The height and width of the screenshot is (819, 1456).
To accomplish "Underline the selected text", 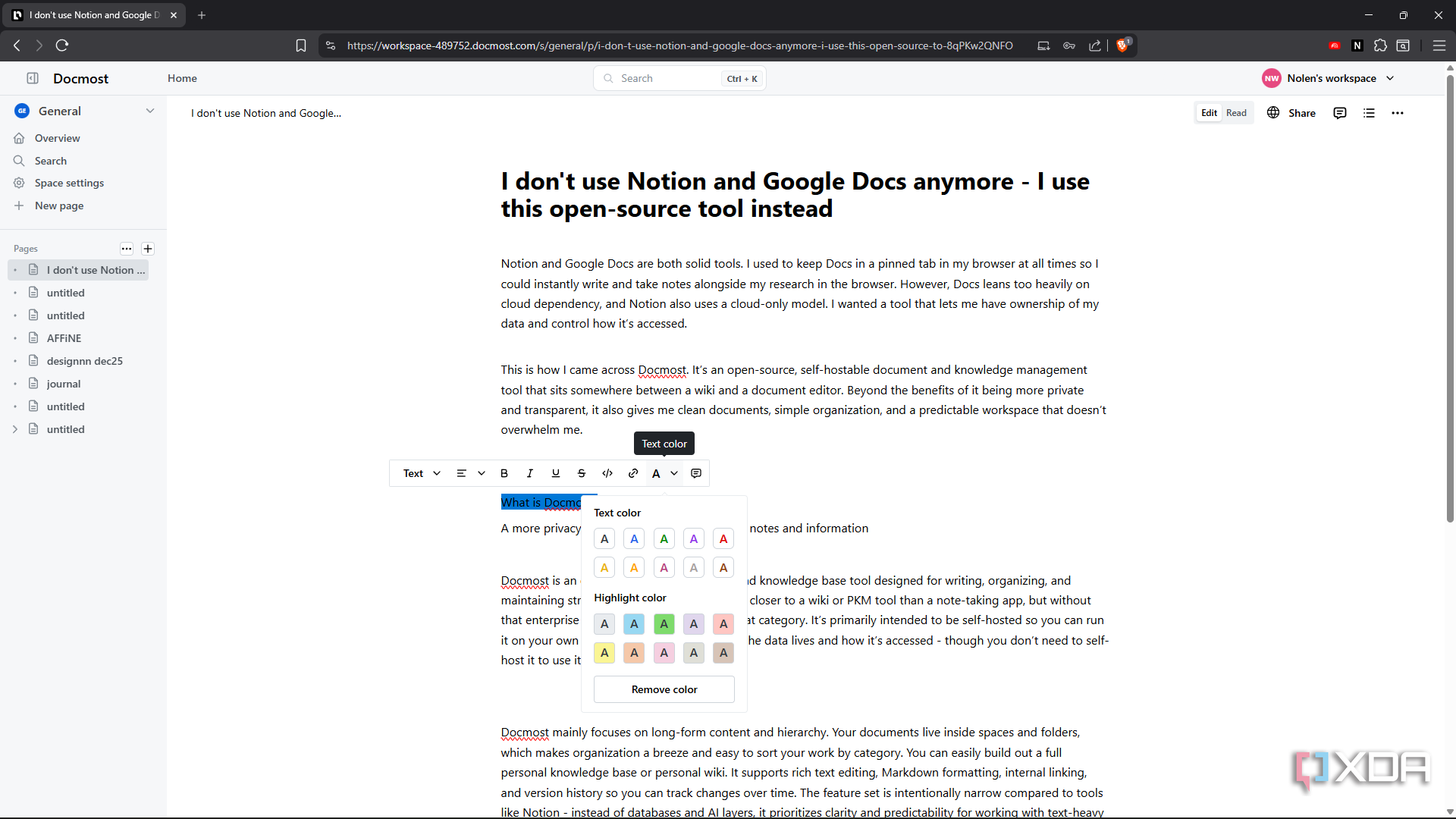I will click(556, 473).
